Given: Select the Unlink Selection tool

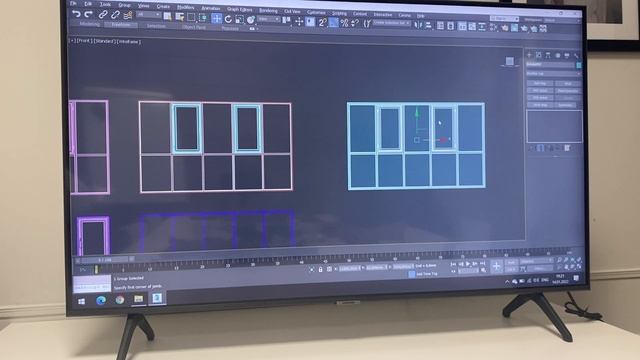Looking at the screenshot, I should pyautogui.click(x=116, y=15).
